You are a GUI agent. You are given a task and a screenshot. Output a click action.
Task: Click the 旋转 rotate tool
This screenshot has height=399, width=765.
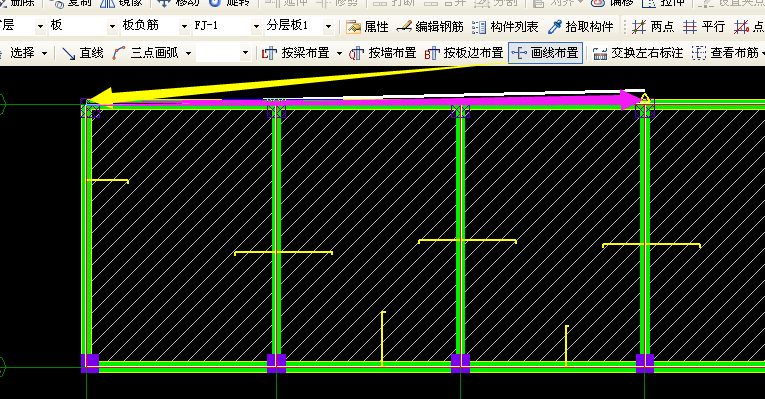229,3
